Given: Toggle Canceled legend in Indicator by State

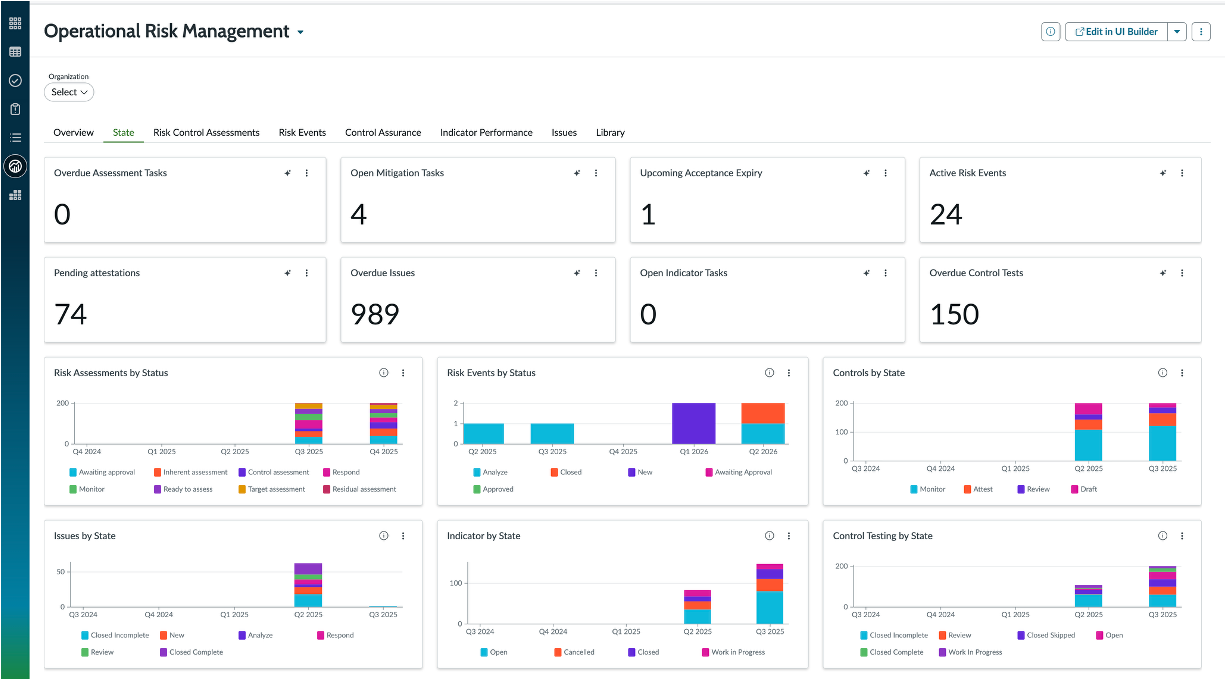Looking at the screenshot, I should pyautogui.click(x=573, y=652).
